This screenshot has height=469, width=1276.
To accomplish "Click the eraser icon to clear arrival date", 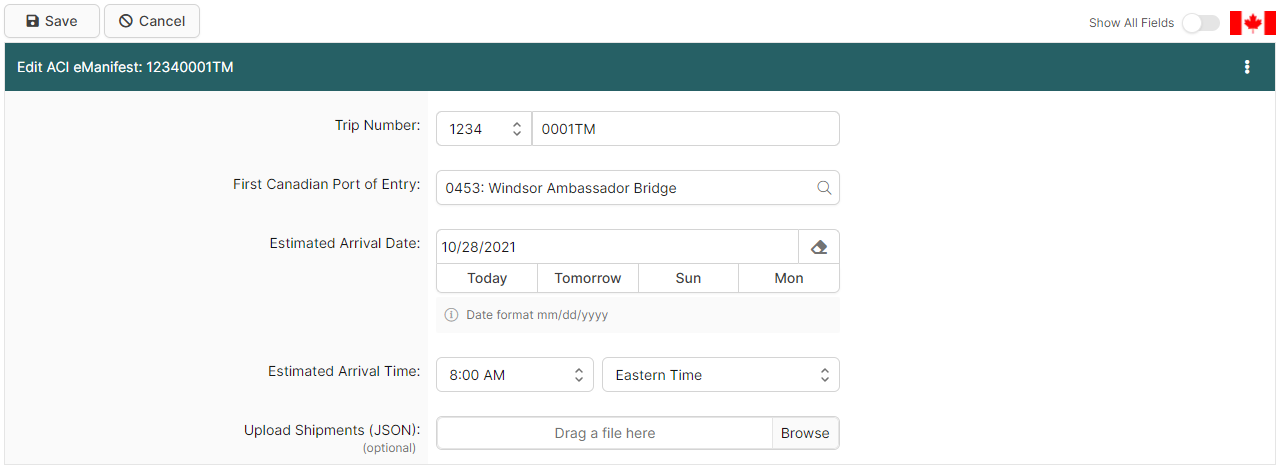I will [818, 247].
